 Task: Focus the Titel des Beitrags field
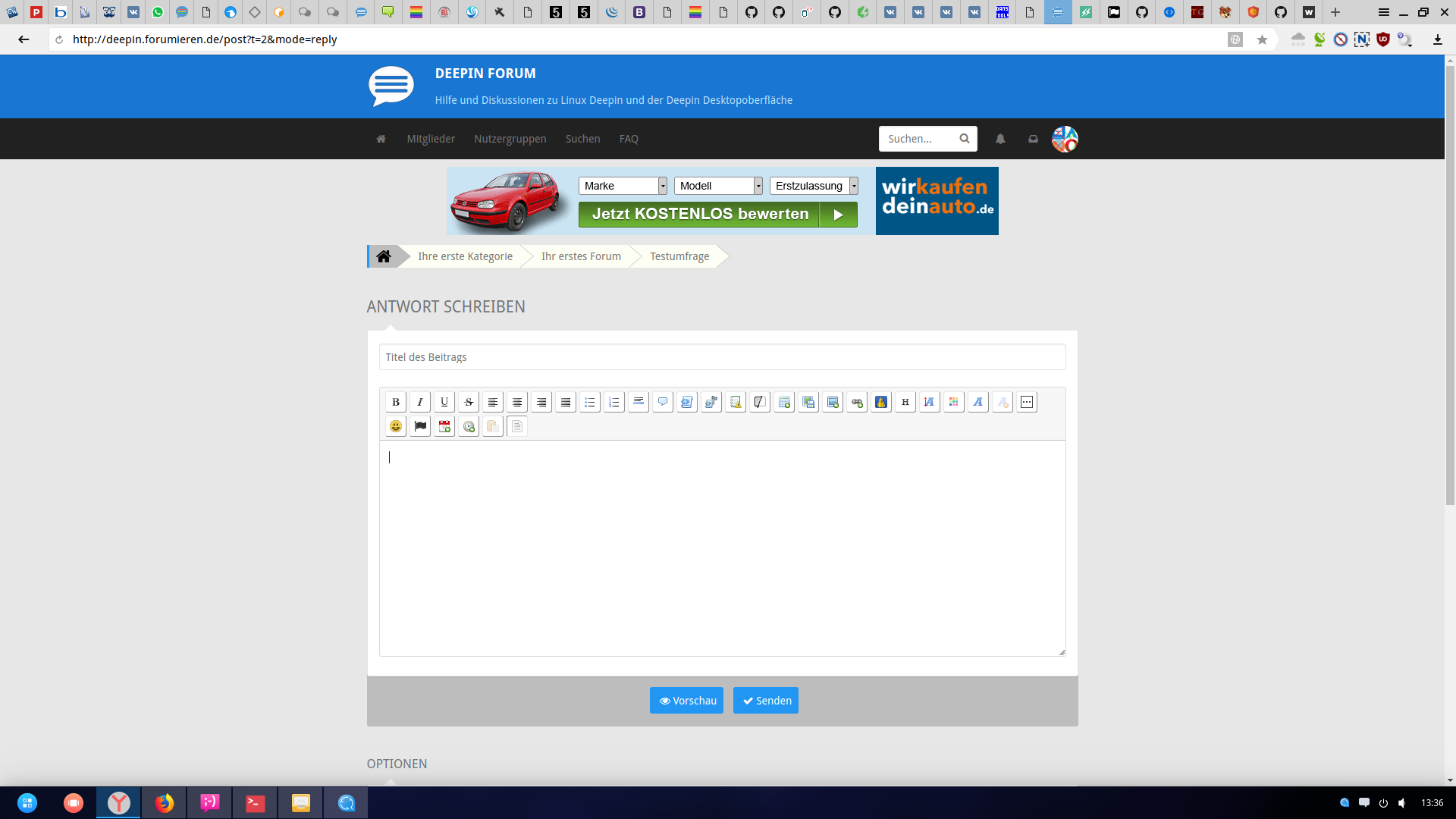click(x=722, y=357)
